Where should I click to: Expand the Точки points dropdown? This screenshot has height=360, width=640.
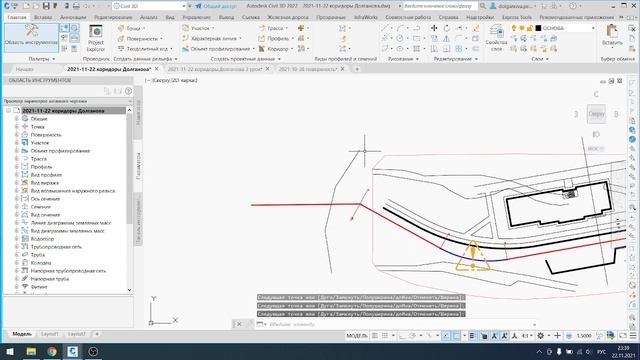pyautogui.click(x=144, y=28)
